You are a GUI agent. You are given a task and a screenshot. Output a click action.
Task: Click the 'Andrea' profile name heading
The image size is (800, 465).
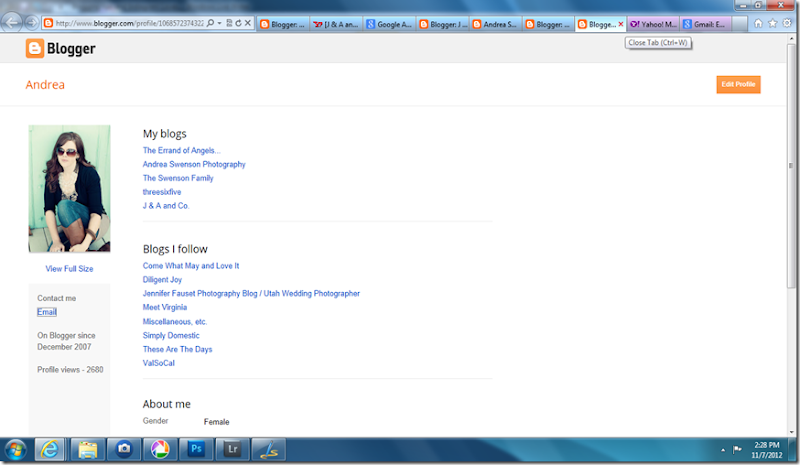tap(45, 84)
